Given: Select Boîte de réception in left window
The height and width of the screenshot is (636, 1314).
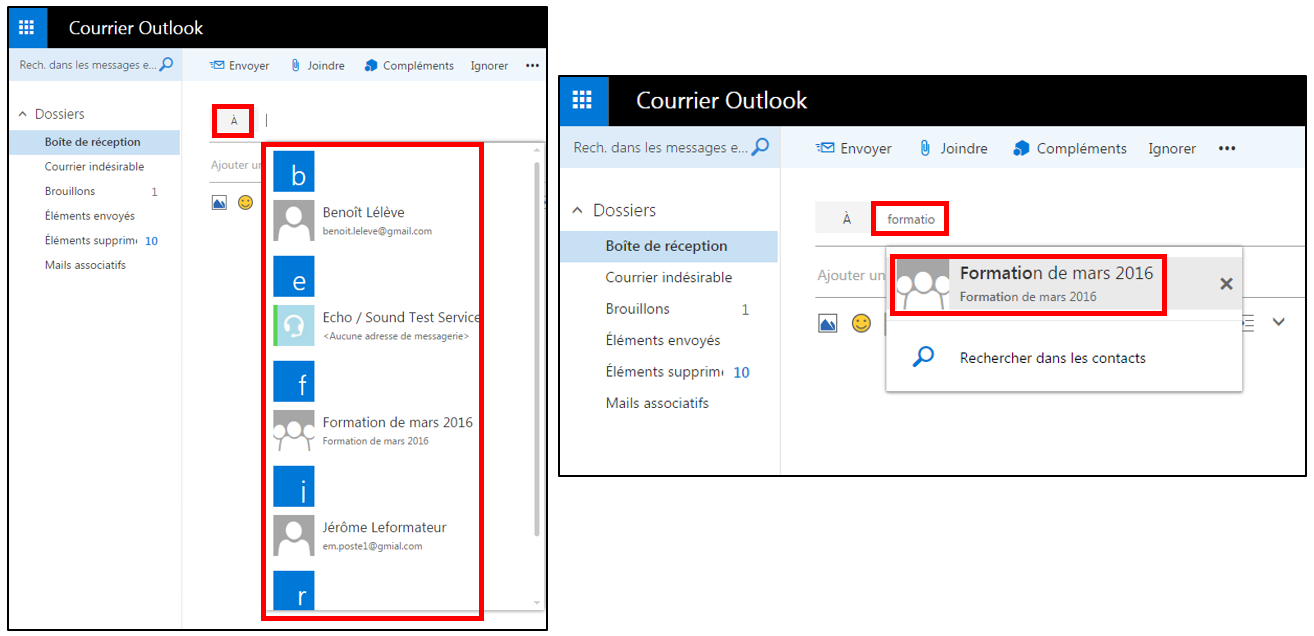Looking at the screenshot, I should [x=95, y=142].
